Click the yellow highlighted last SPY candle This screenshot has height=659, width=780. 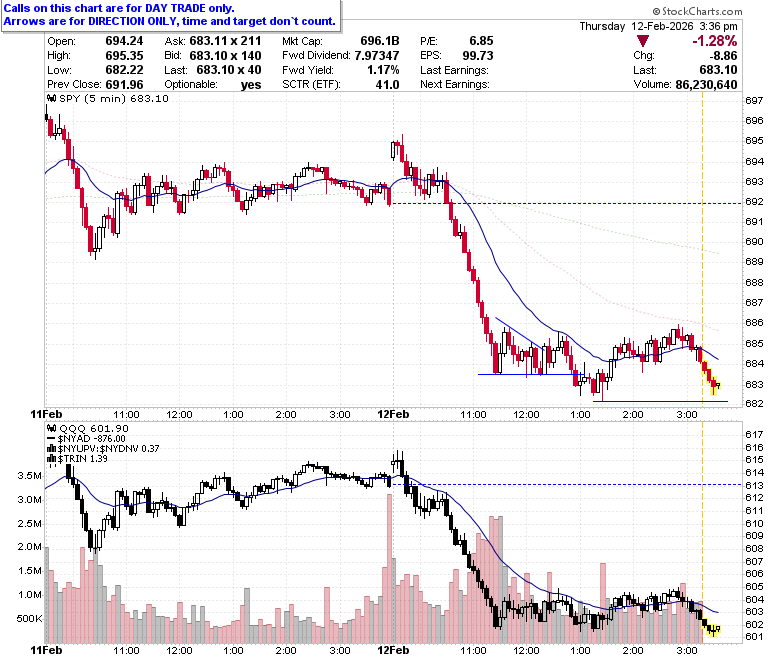pos(717,385)
